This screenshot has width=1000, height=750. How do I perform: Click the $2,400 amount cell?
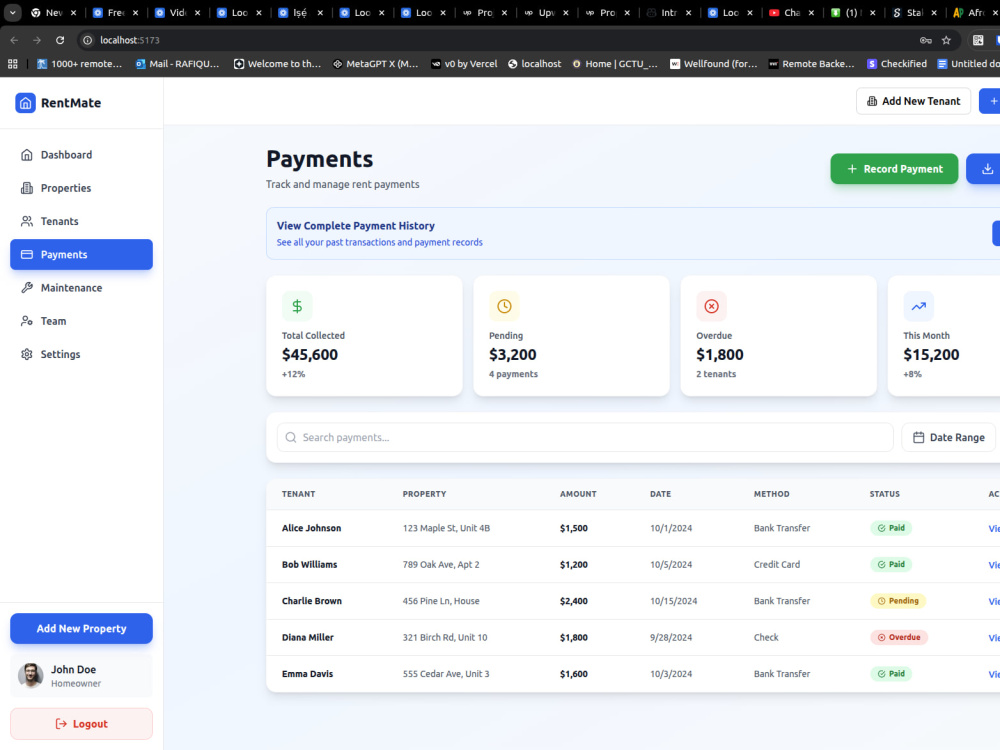tap(574, 601)
